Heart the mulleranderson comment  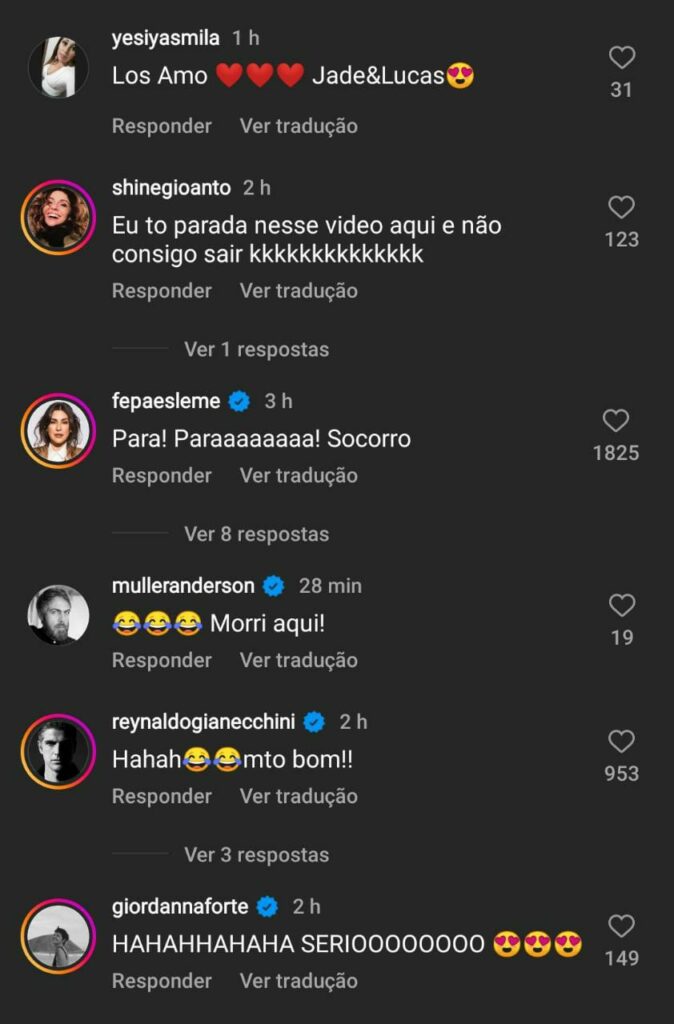coord(621,605)
